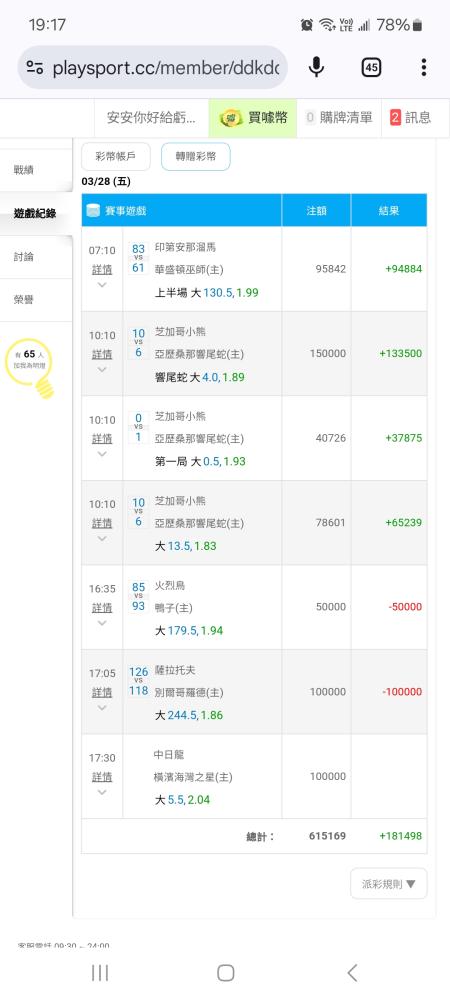Select the 榮譽 sidebar tab
Screen dimensions: 450x1000
click(x=36, y=300)
